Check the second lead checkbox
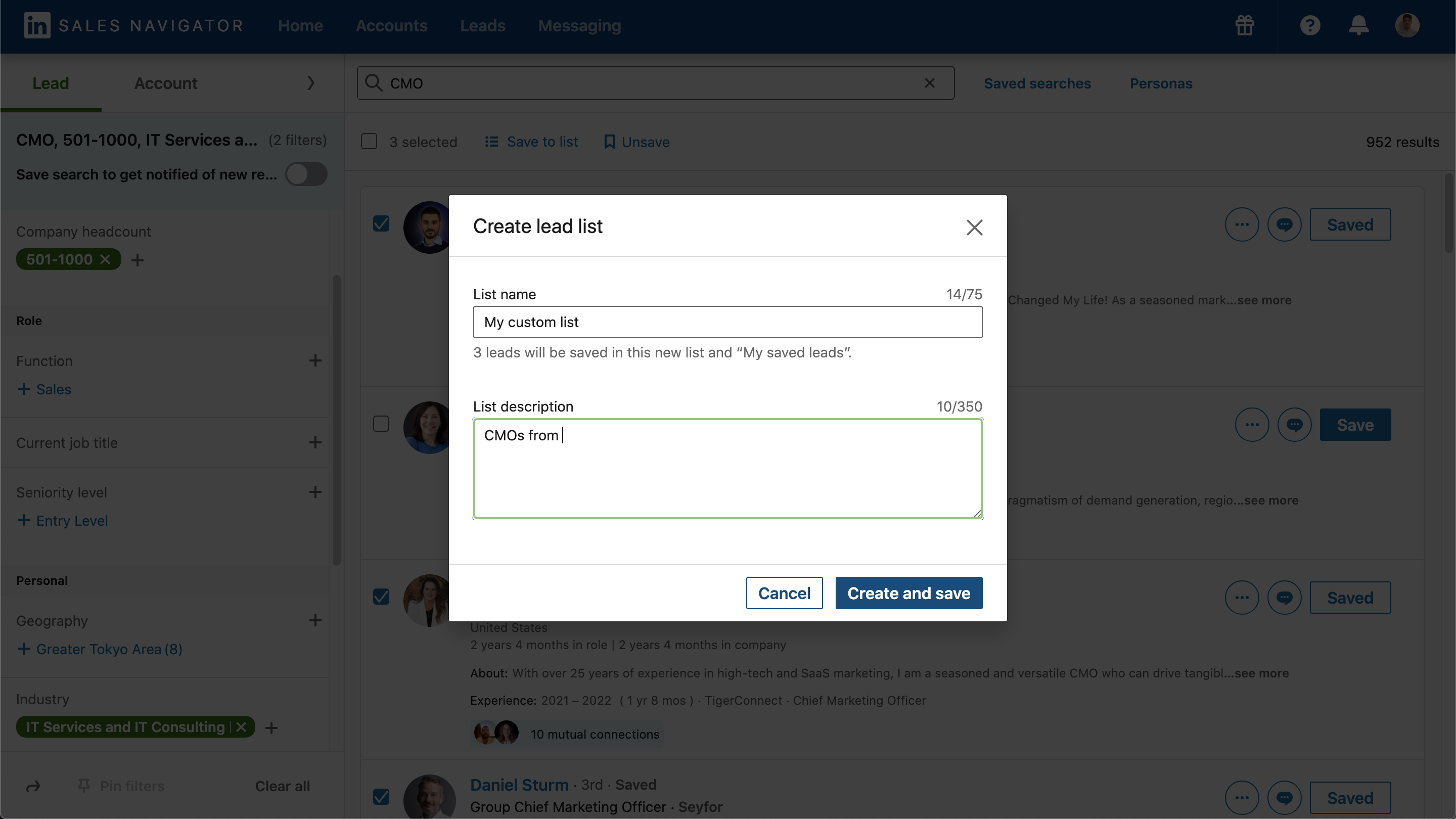This screenshot has width=1456, height=819. tap(381, 424)
